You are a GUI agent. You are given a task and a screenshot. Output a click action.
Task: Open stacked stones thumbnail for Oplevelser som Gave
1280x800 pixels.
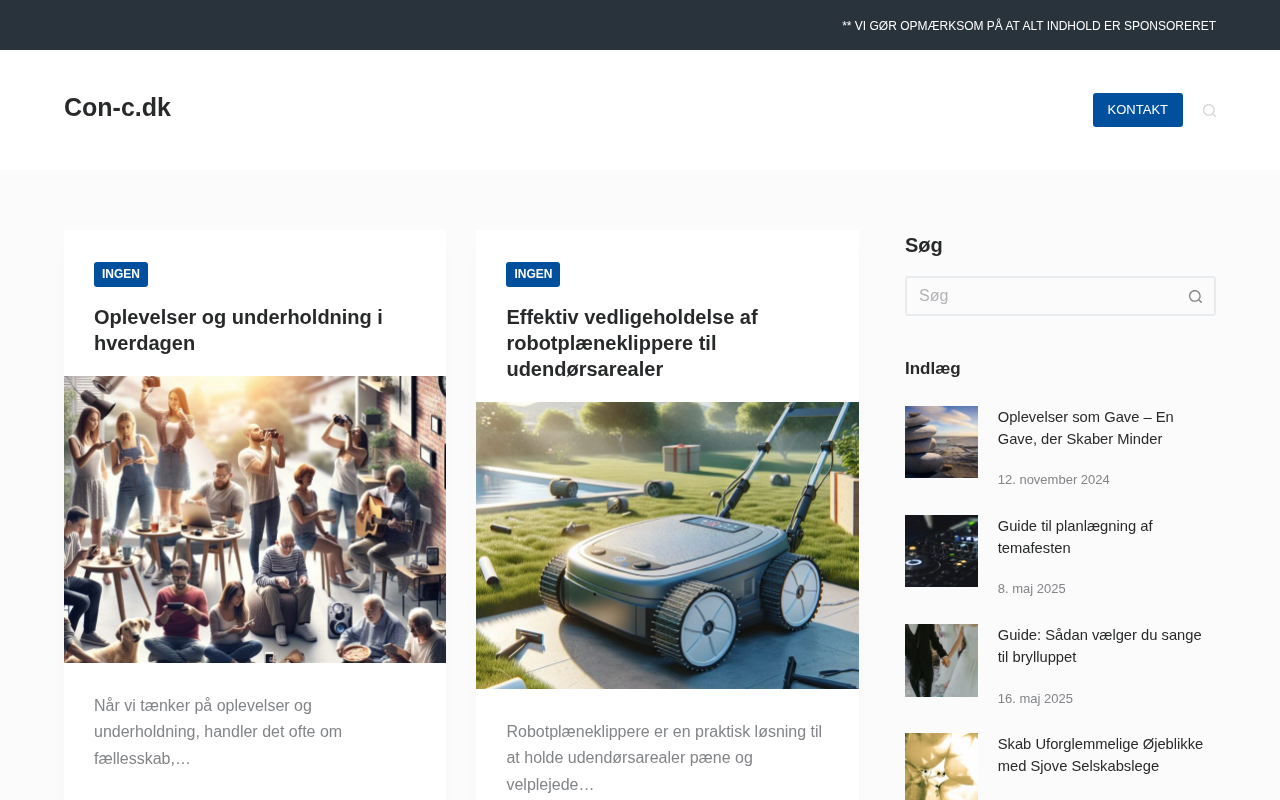point(941,442)
